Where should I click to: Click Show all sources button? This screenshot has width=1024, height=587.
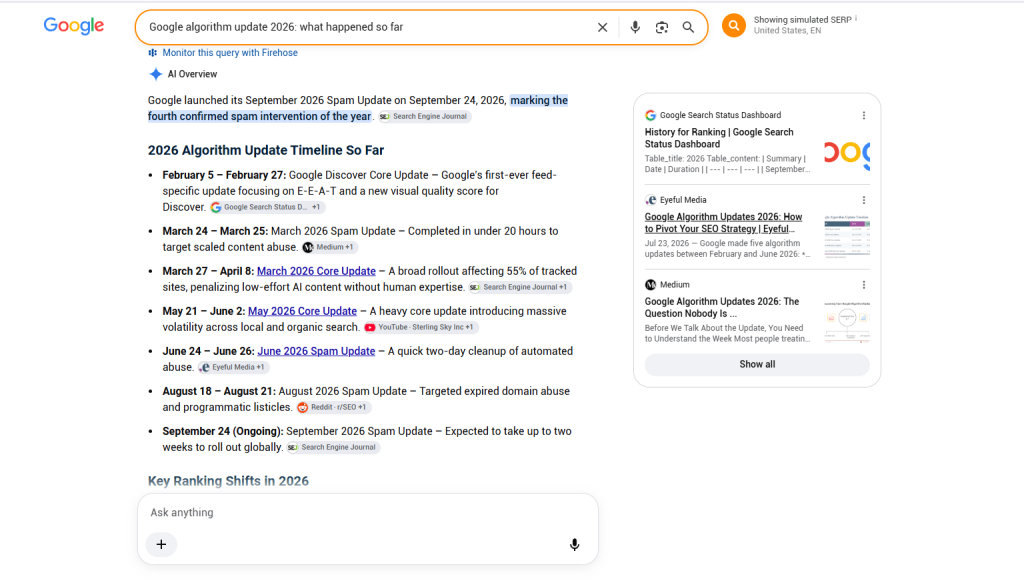click(x=757, y=364)
